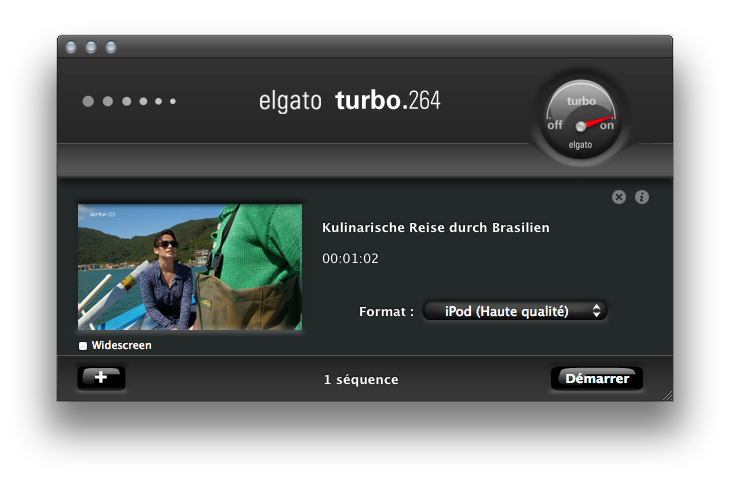Select the video preview thumbnail

(190, 267)
